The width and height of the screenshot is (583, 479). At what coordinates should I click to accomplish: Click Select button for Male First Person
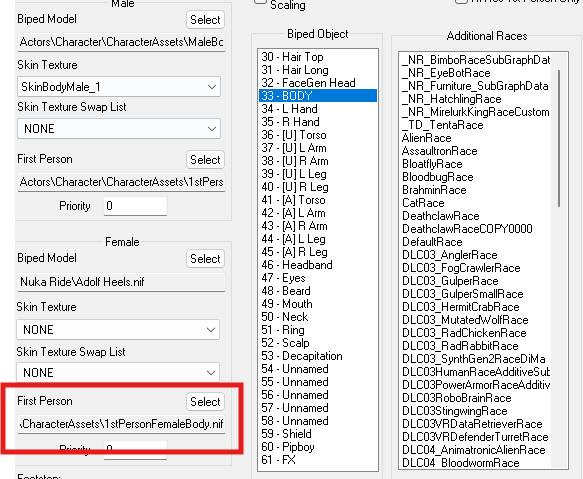click(x=205, y=160)
